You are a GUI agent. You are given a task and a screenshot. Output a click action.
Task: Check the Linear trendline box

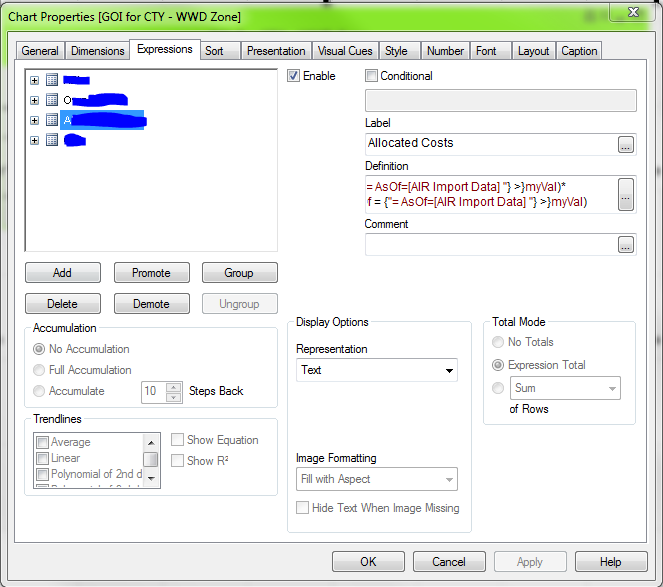[x=42, y=458]
